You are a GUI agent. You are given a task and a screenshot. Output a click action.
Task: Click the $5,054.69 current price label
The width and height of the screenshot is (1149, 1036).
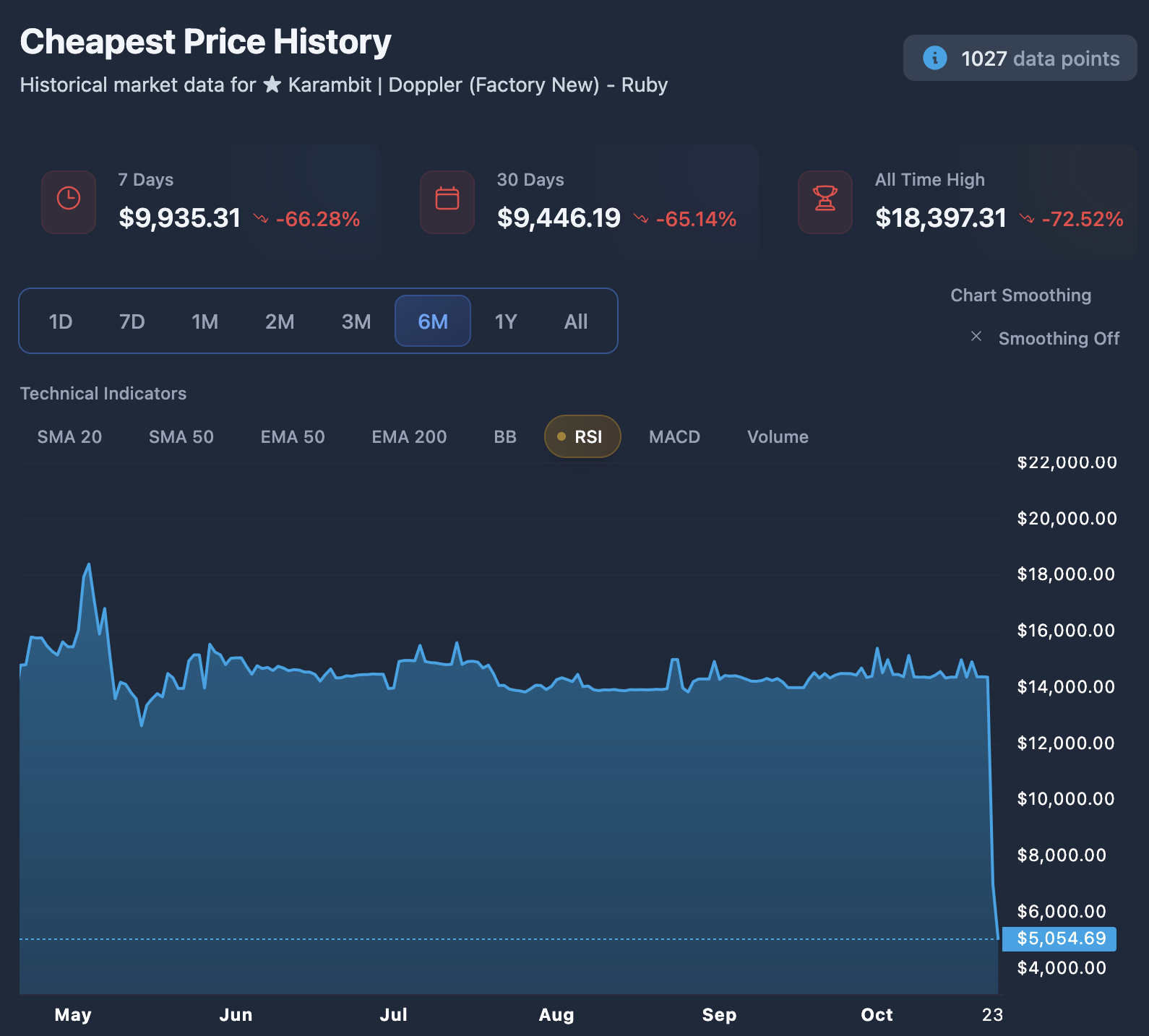[1059, 938]
